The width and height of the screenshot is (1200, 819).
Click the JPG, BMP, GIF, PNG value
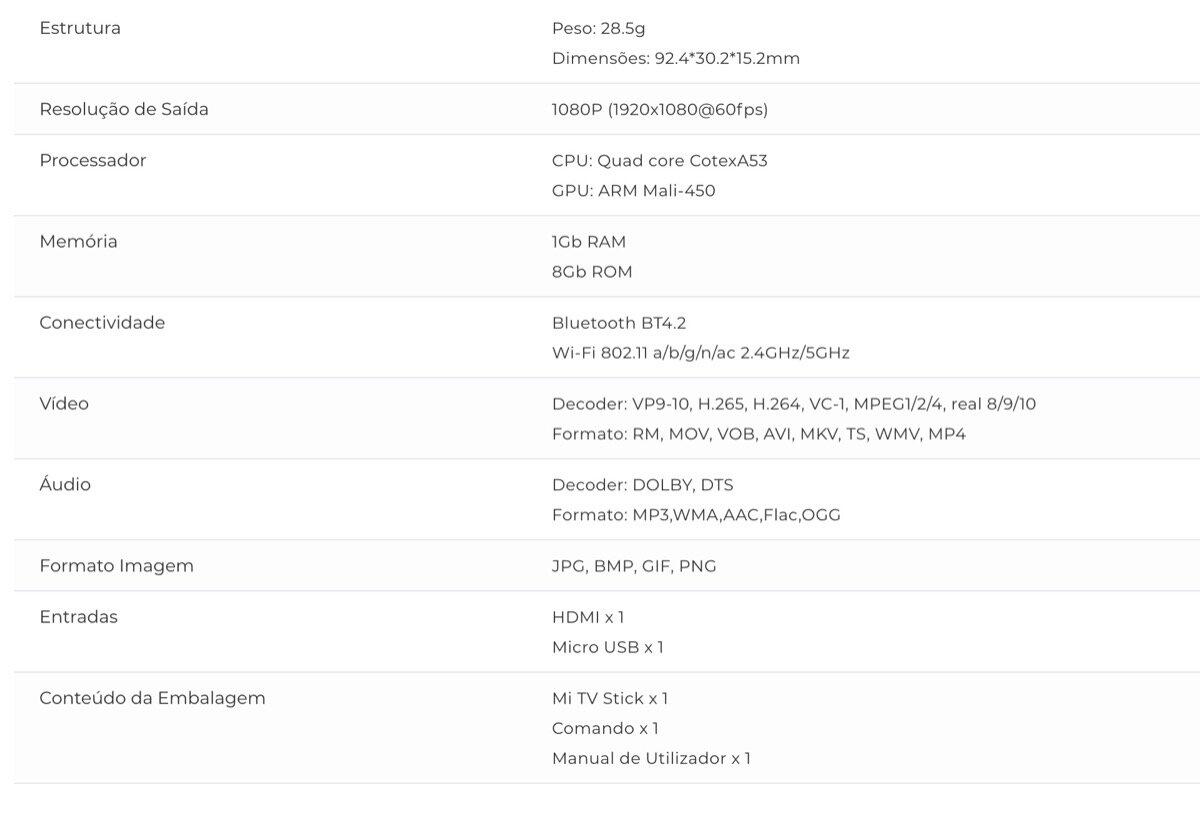pos(634,565)
